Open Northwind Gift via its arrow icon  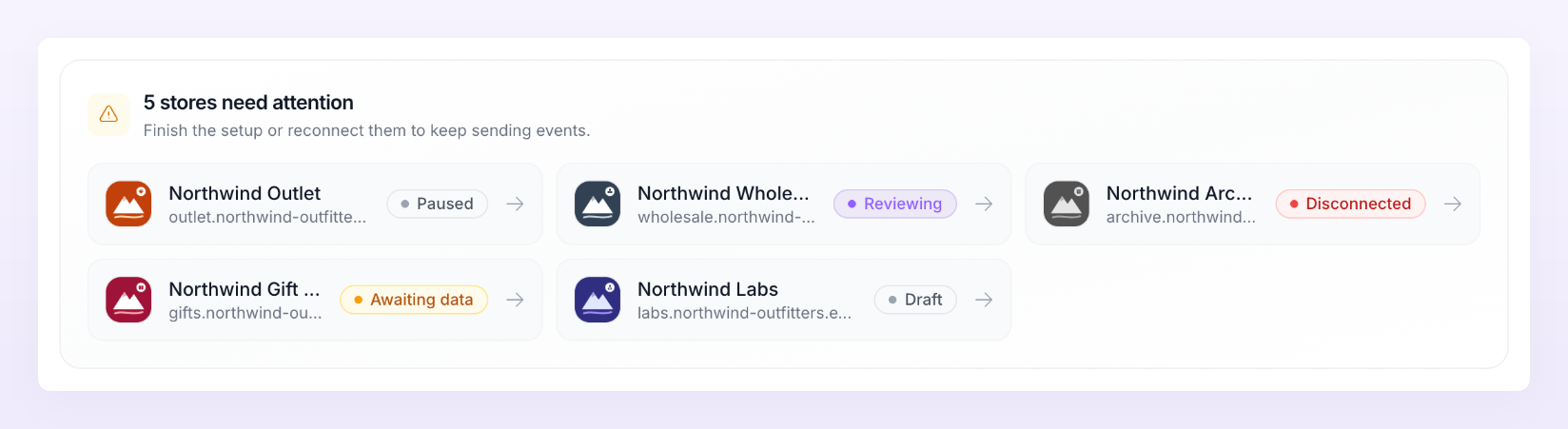[515, 300]
